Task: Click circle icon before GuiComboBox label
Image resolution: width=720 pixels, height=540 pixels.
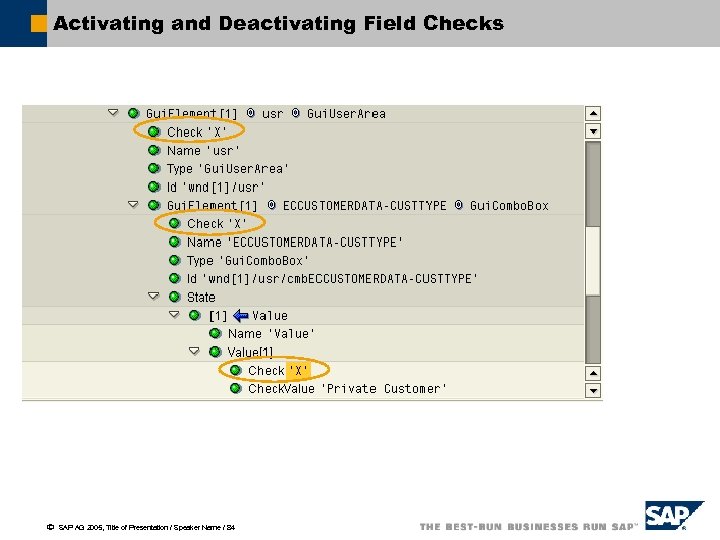Action: coord(458,205)
